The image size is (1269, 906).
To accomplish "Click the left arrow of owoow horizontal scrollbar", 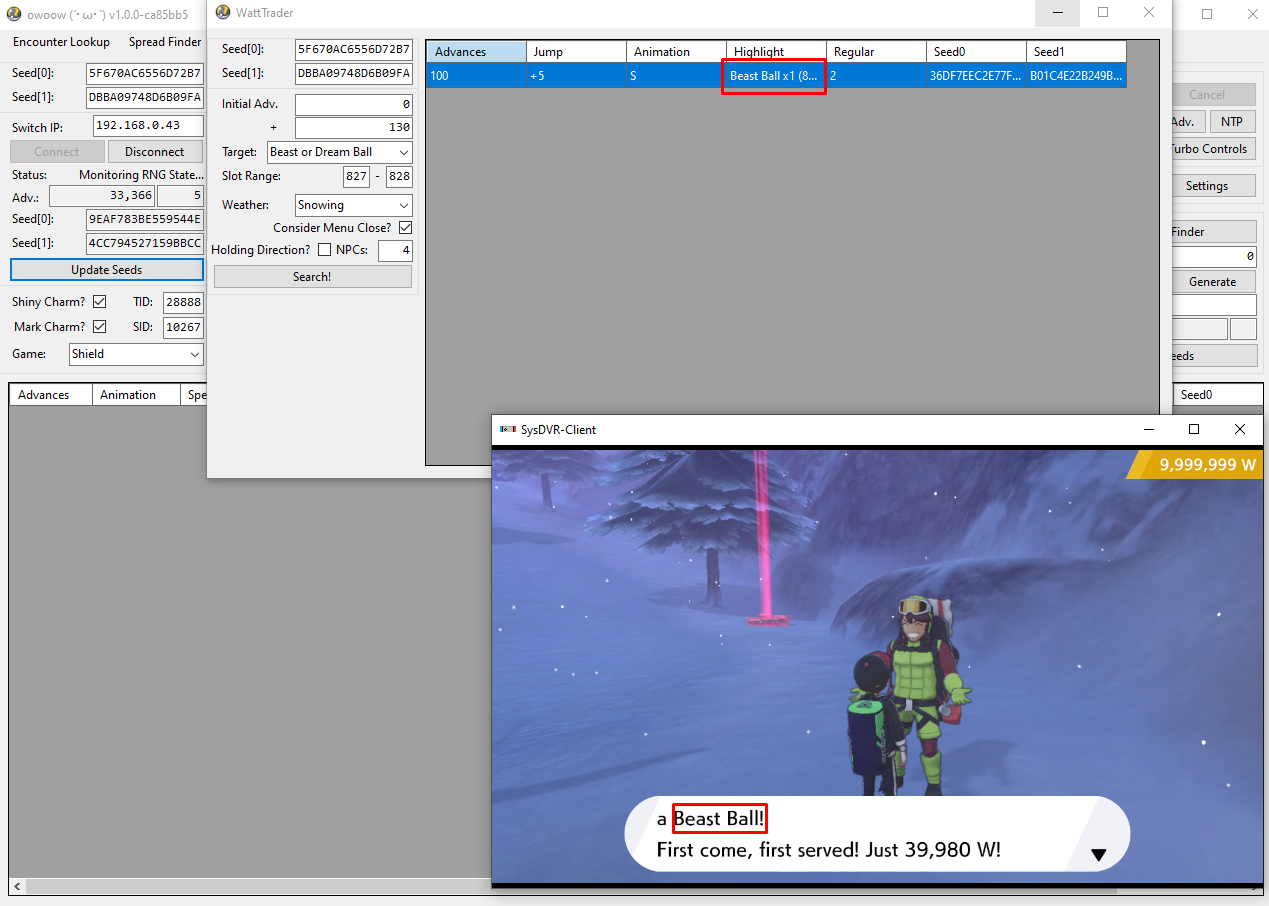I will tap(17, 887).
